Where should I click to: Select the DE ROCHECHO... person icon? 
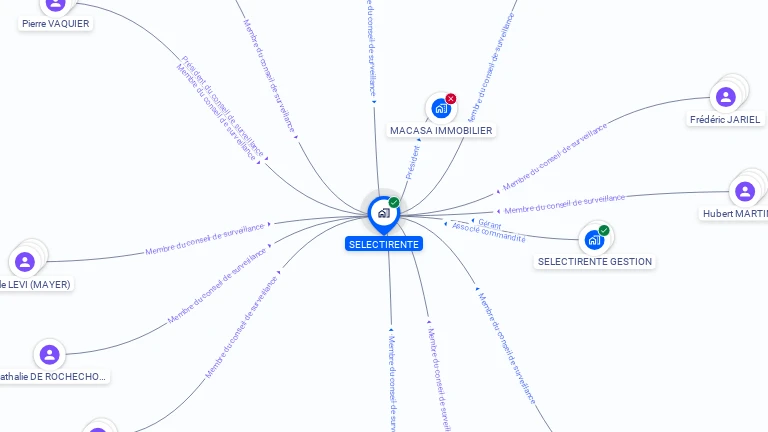click(x=49, y=354)
